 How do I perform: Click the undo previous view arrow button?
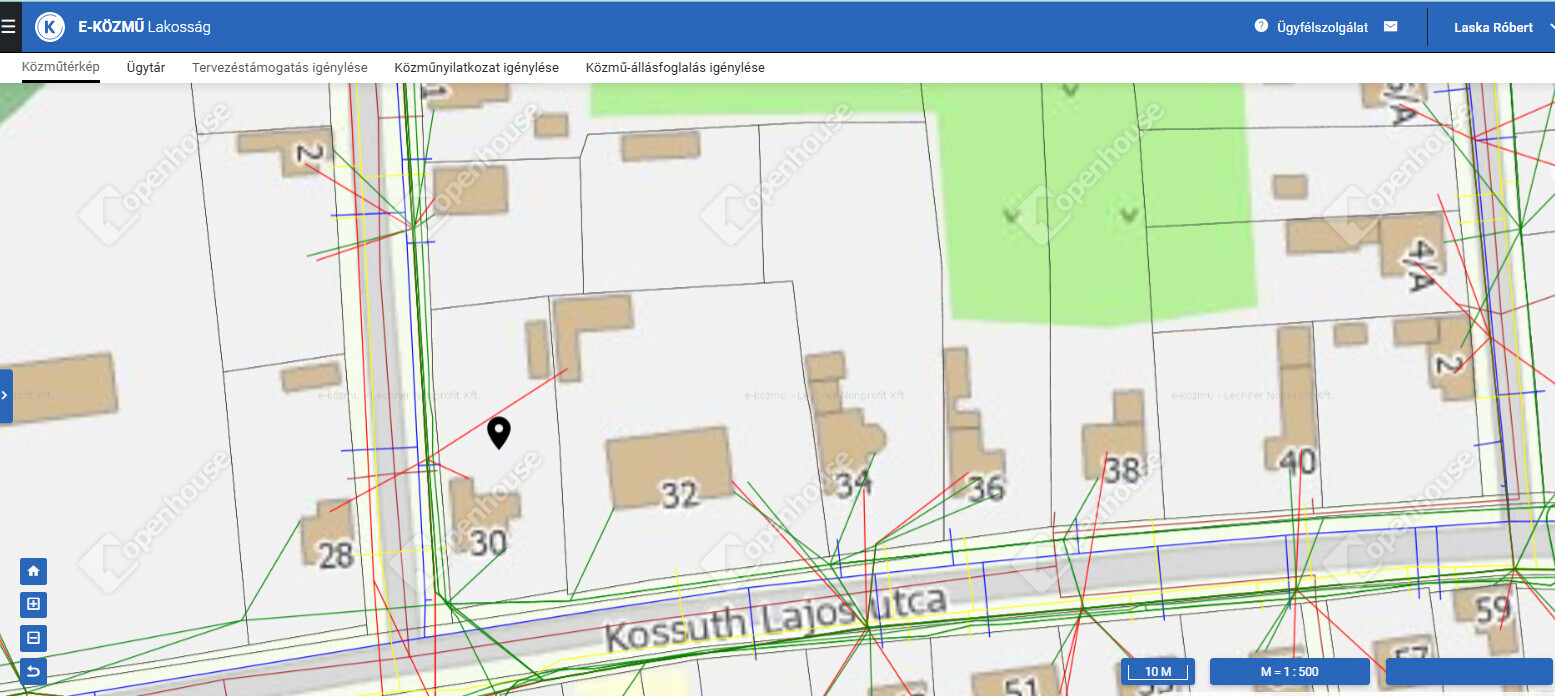pos(34,670)
